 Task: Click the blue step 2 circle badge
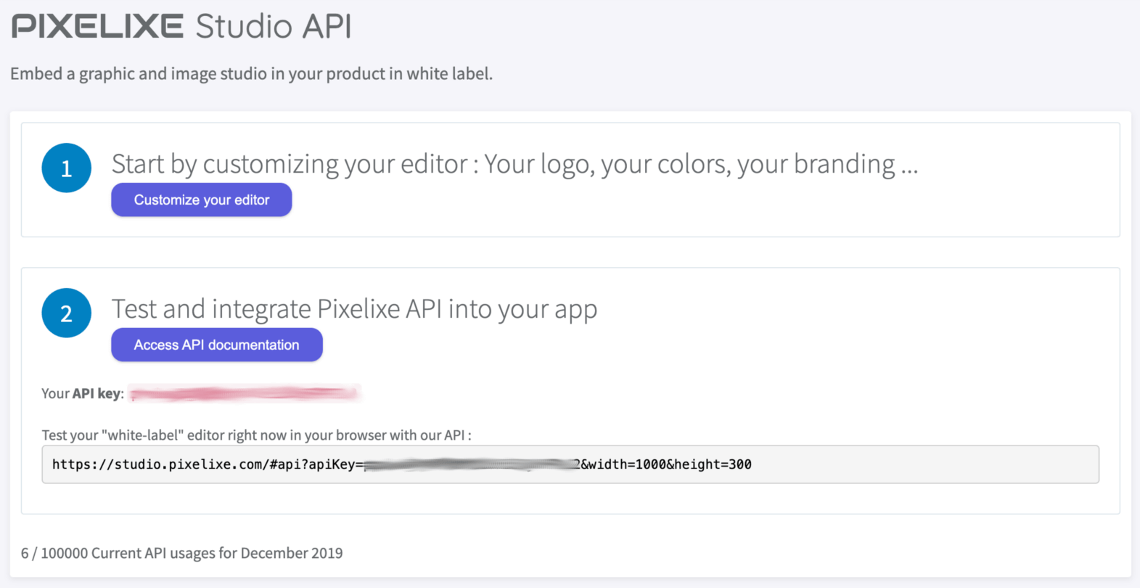(67, 313)
